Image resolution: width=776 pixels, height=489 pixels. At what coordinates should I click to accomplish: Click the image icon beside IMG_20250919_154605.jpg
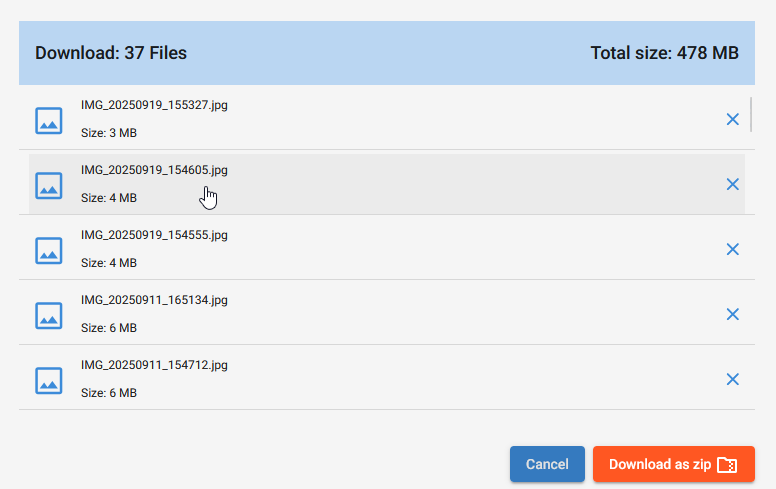[x=49, y=185]
